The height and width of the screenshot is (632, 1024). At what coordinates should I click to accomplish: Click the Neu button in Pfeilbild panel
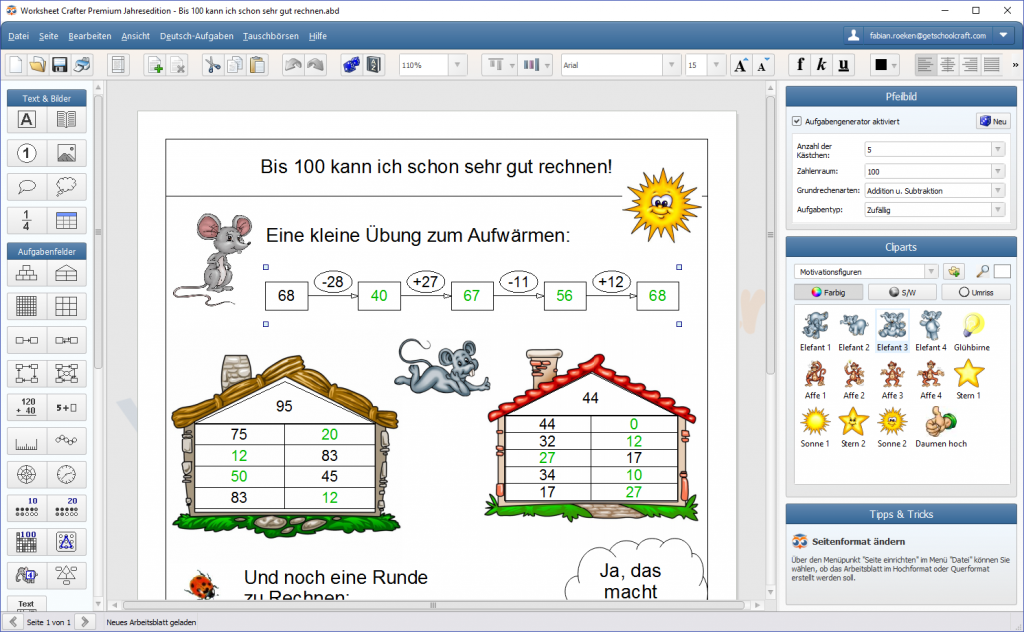[x=992, y=121]
